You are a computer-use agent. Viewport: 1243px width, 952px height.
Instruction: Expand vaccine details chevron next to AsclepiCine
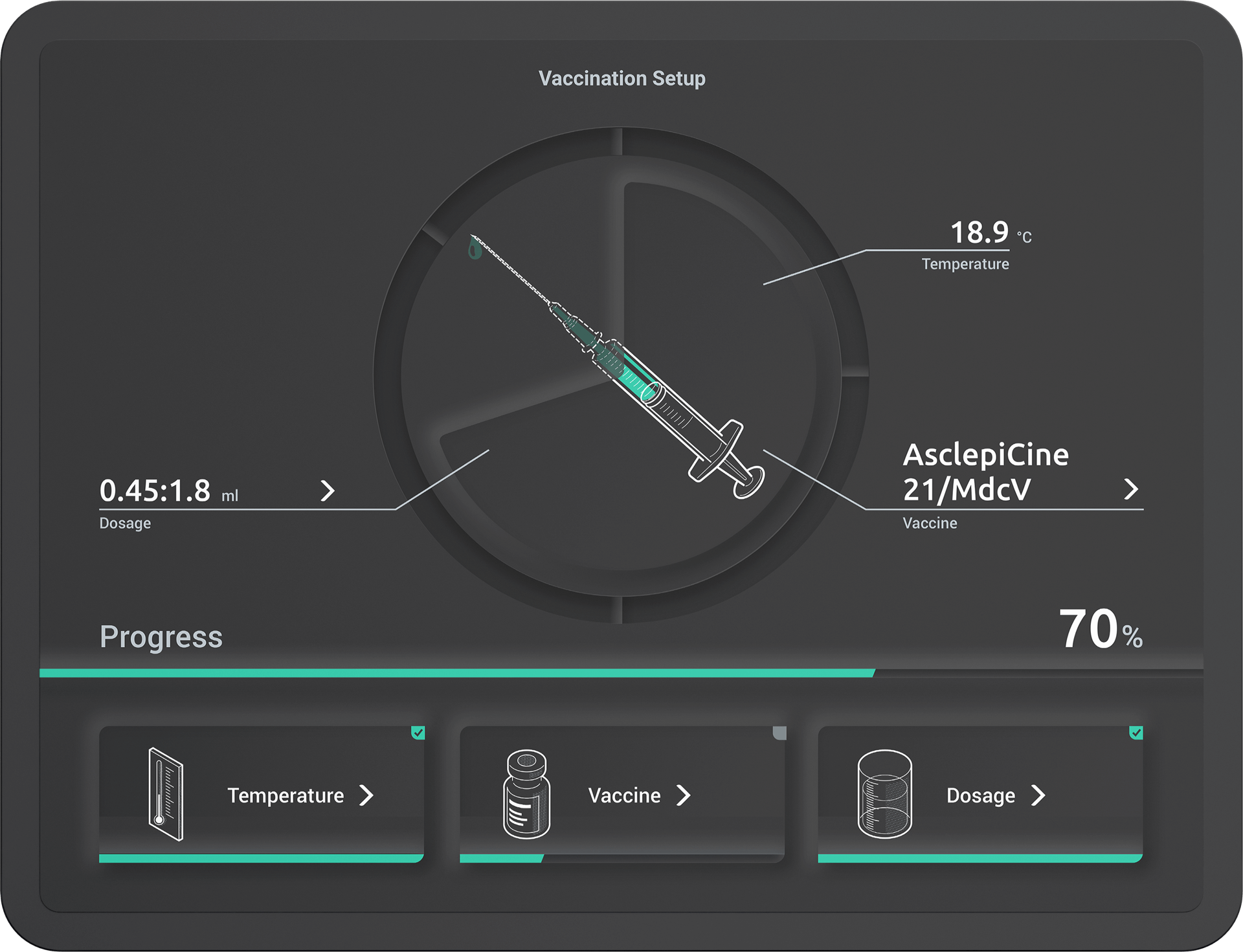tap(1131, 489)
